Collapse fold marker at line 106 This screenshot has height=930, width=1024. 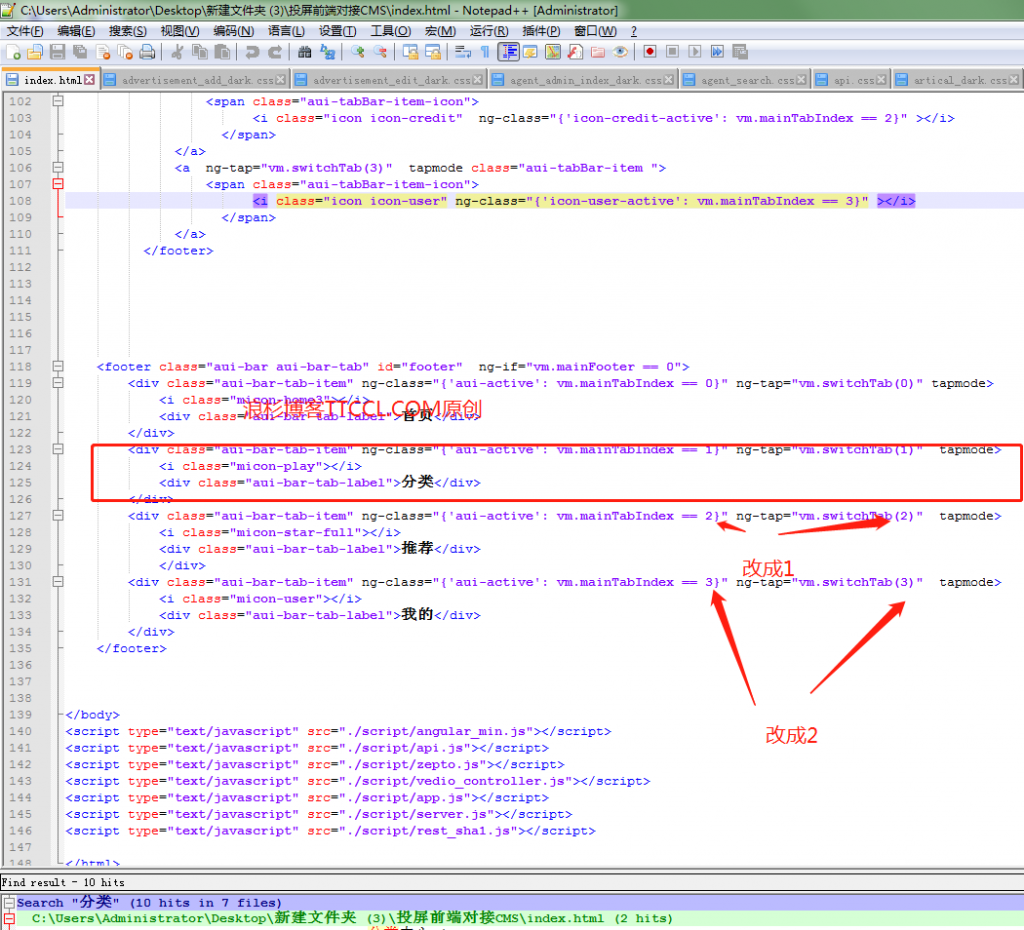point(58,167)
